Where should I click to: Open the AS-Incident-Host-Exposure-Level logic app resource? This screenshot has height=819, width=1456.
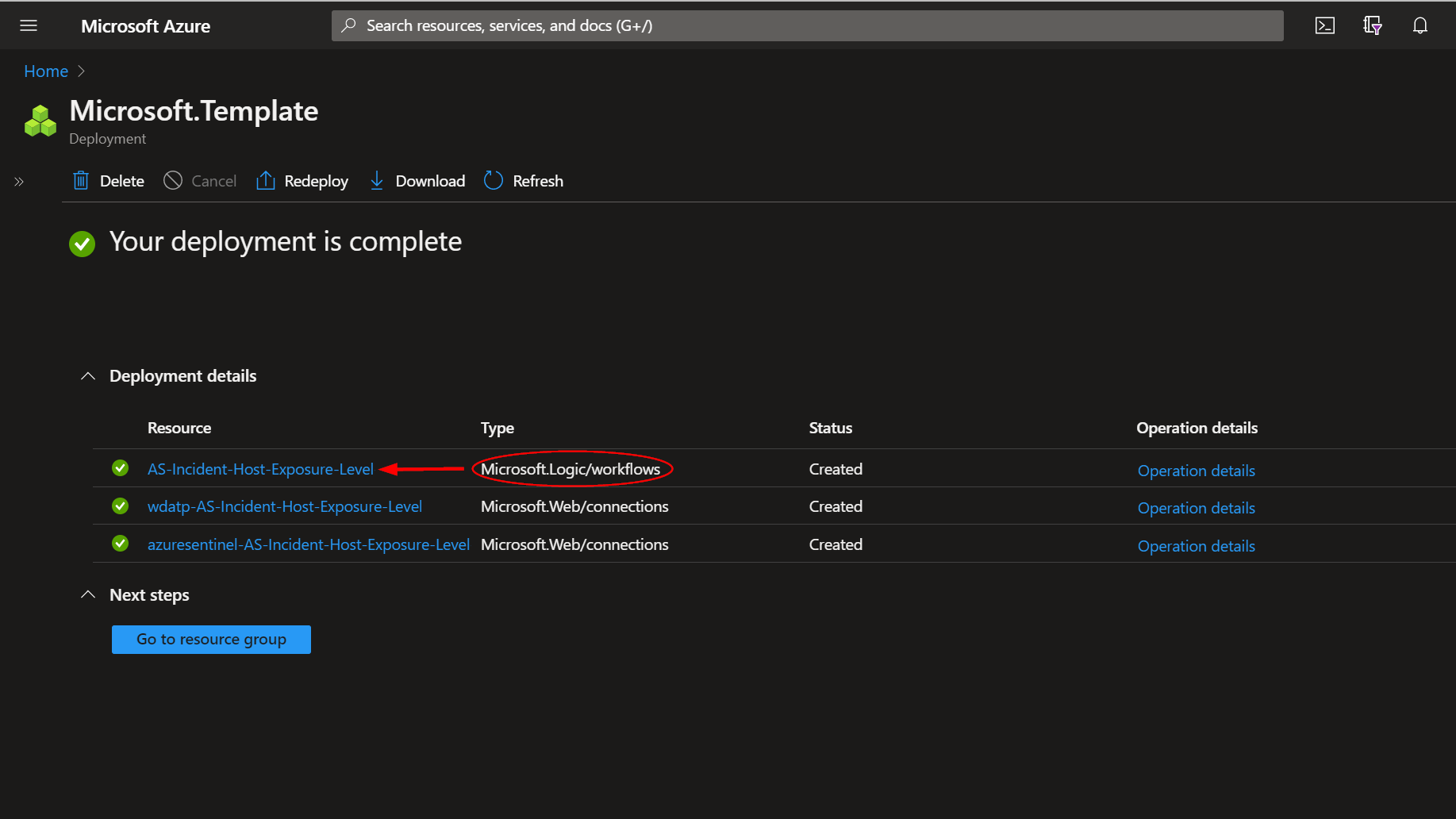(260, 469)
